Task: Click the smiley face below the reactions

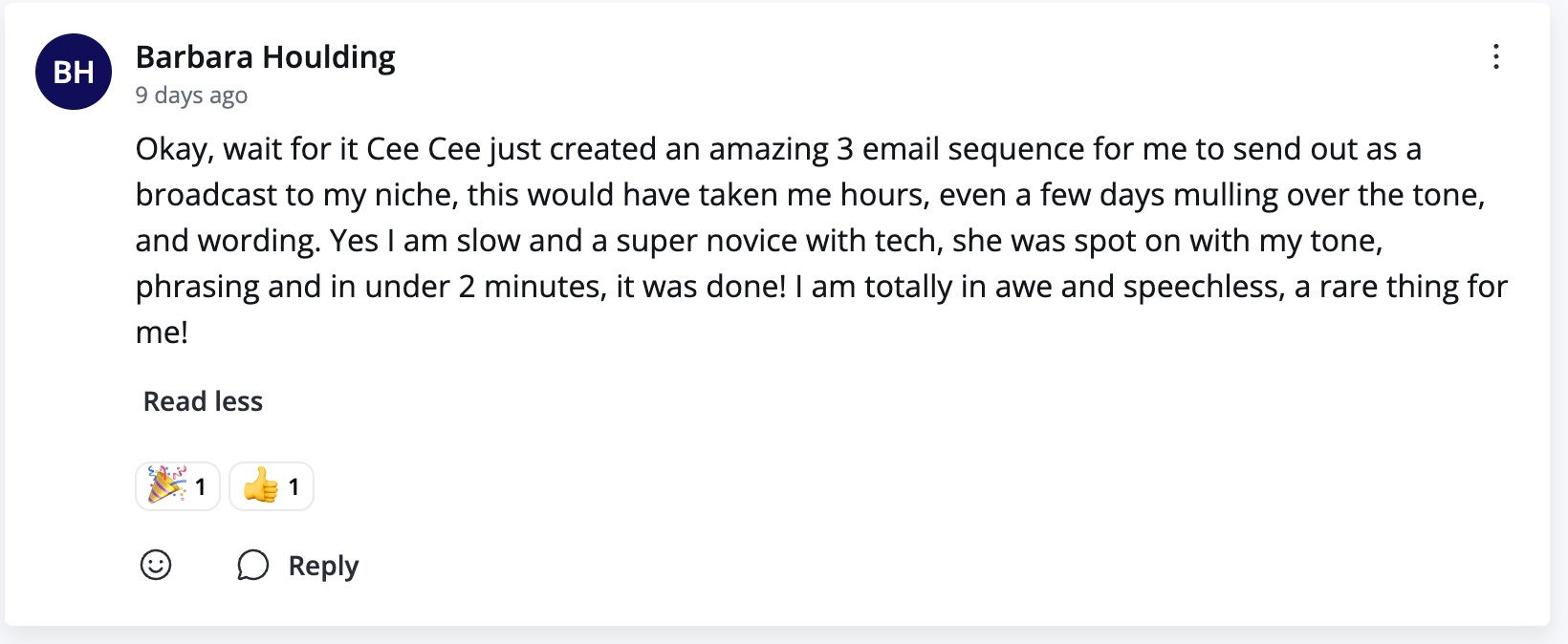Action: 157,565
